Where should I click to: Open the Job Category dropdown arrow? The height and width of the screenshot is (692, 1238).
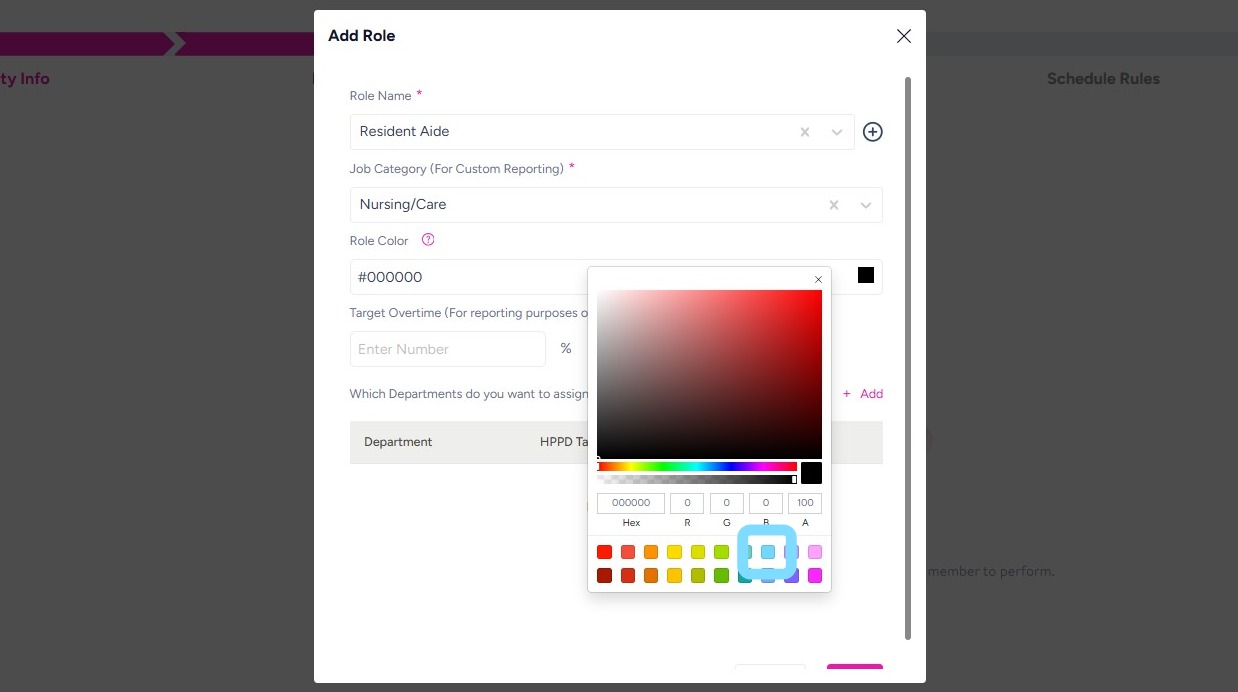pyautogui.click(x=866, y=205)
